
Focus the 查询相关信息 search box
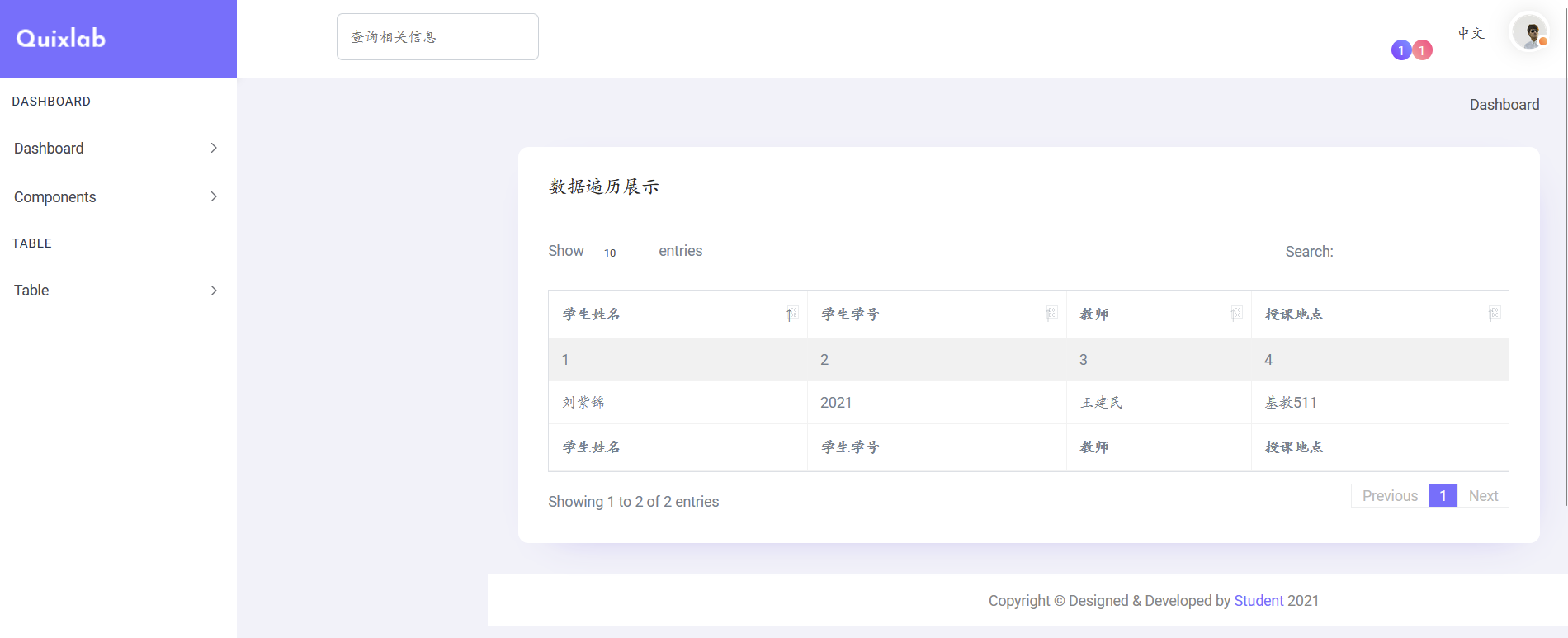(x=437, y=37)
